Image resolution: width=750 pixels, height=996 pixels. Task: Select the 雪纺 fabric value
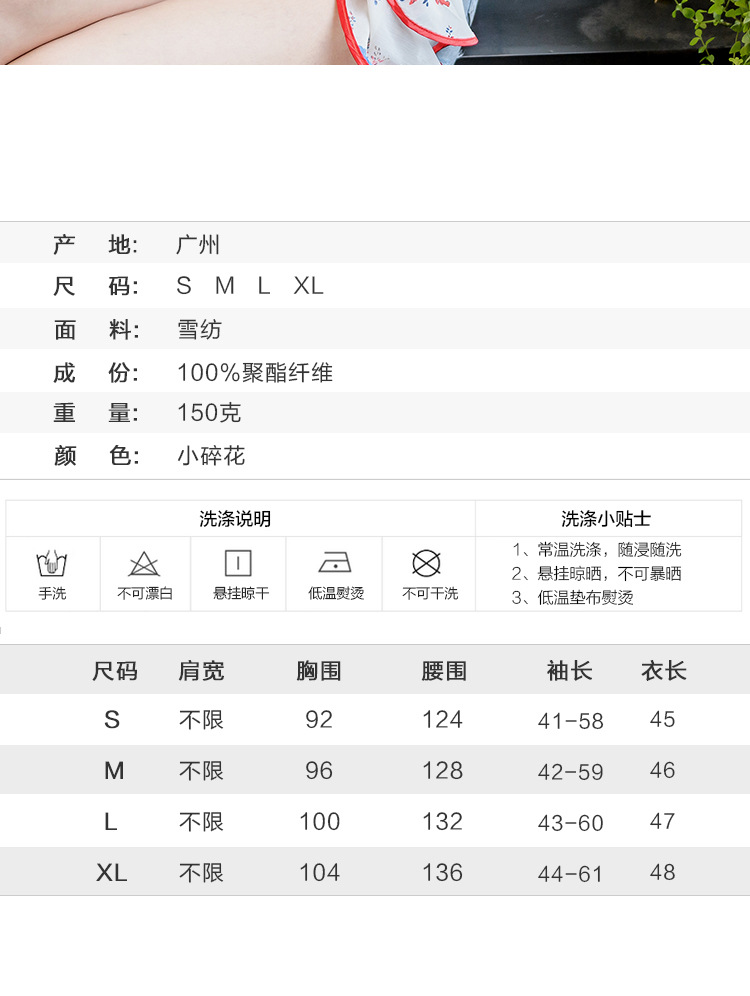coord(199,330)
